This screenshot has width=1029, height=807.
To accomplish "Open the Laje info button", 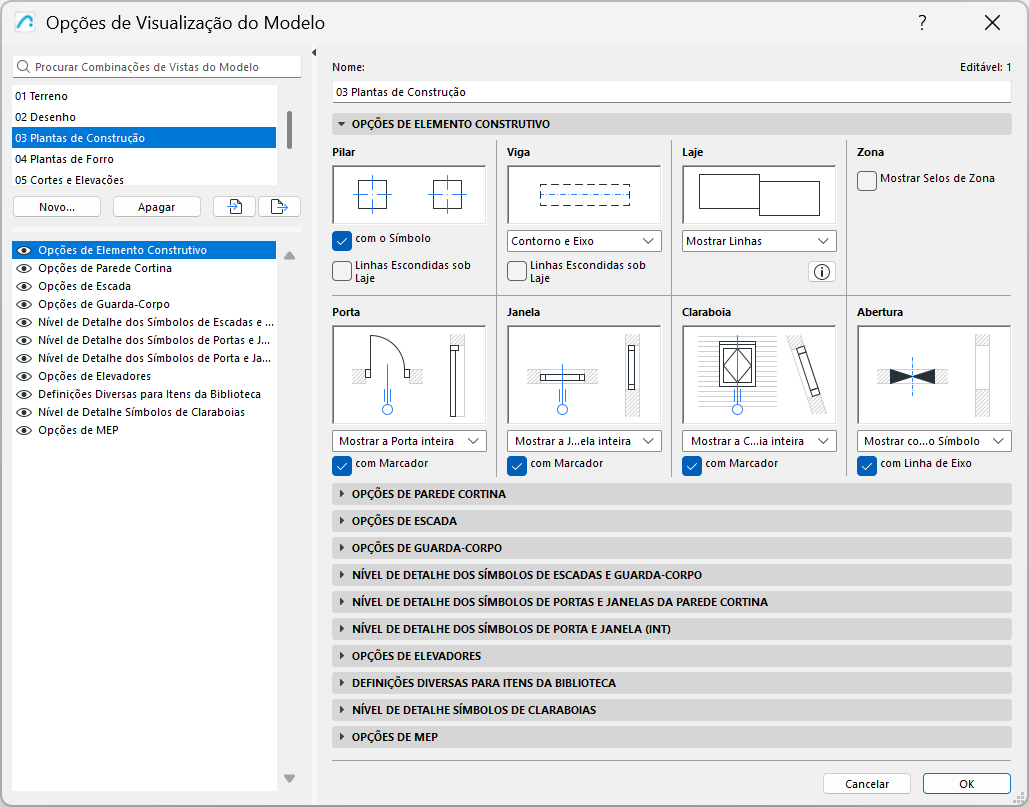I will (x=821, y=271).
